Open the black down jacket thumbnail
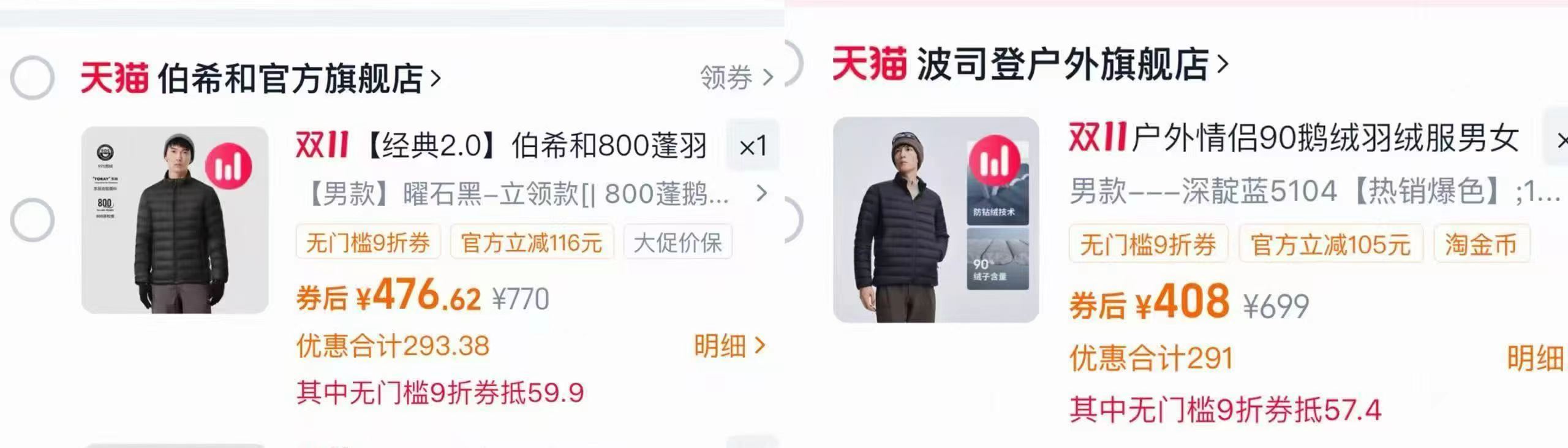 click(x=175, y=220)
